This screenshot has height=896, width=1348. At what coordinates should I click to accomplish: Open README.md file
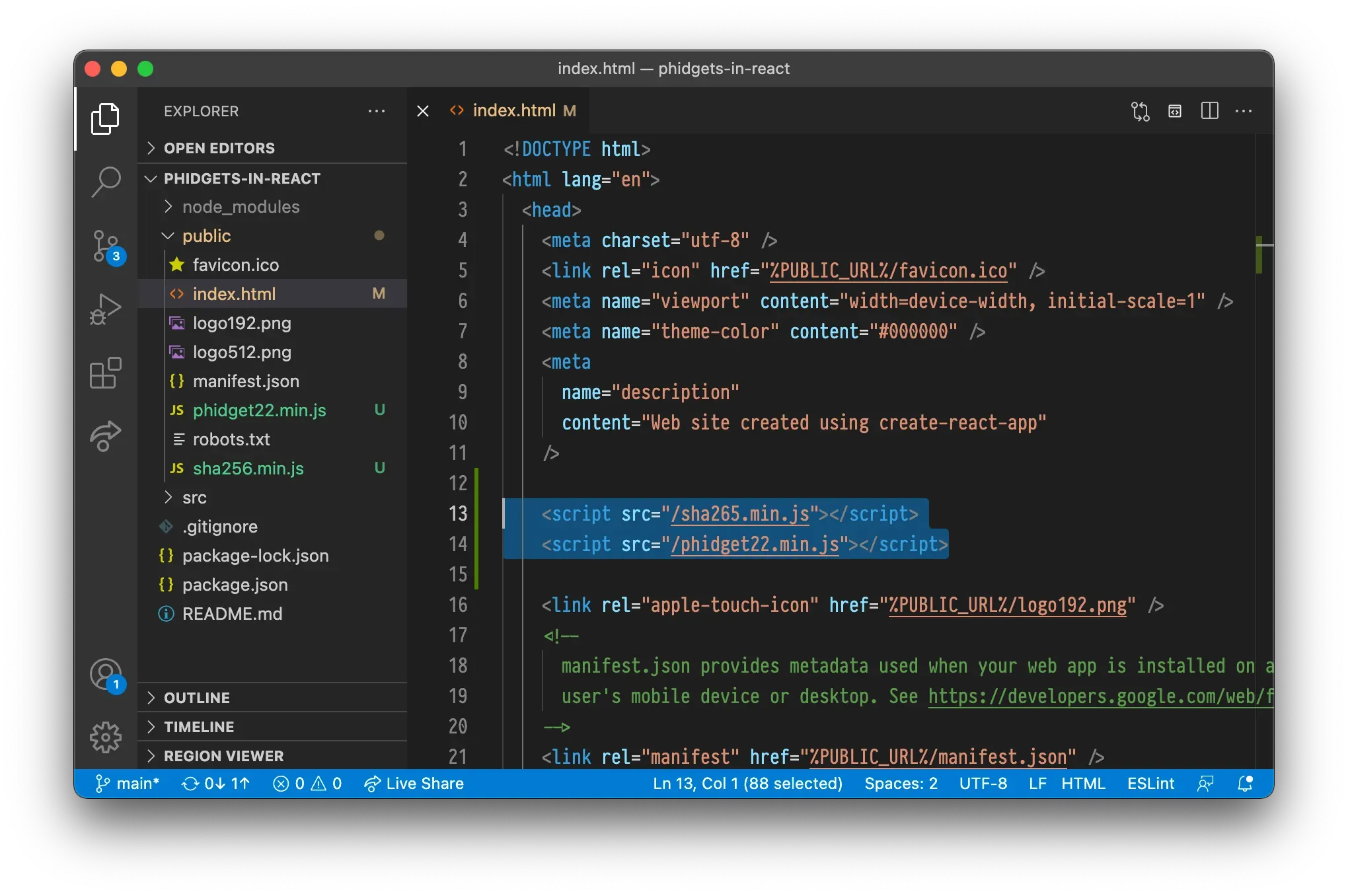tap(272, 614)
